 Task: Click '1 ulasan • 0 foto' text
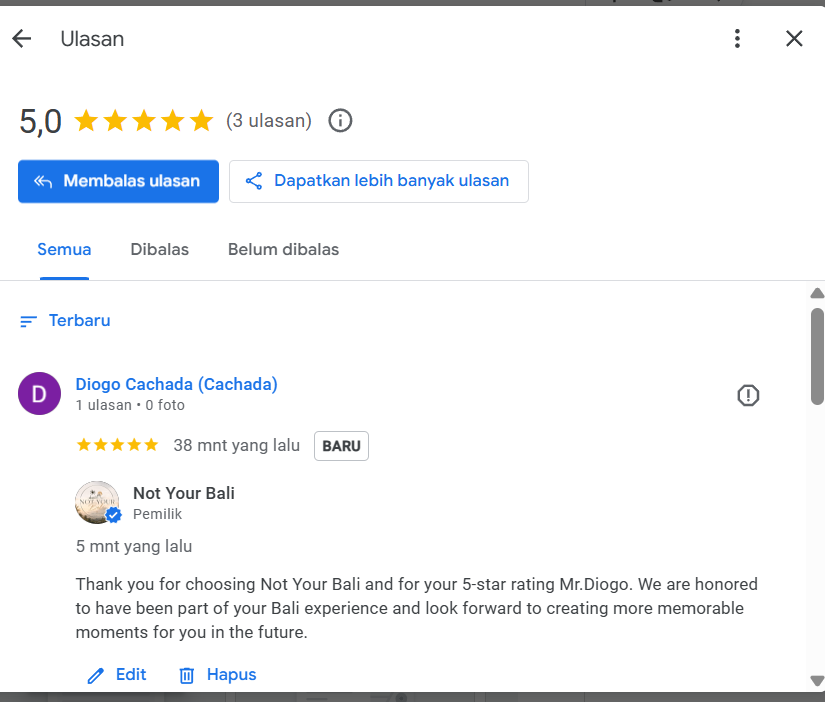[130, 405]
